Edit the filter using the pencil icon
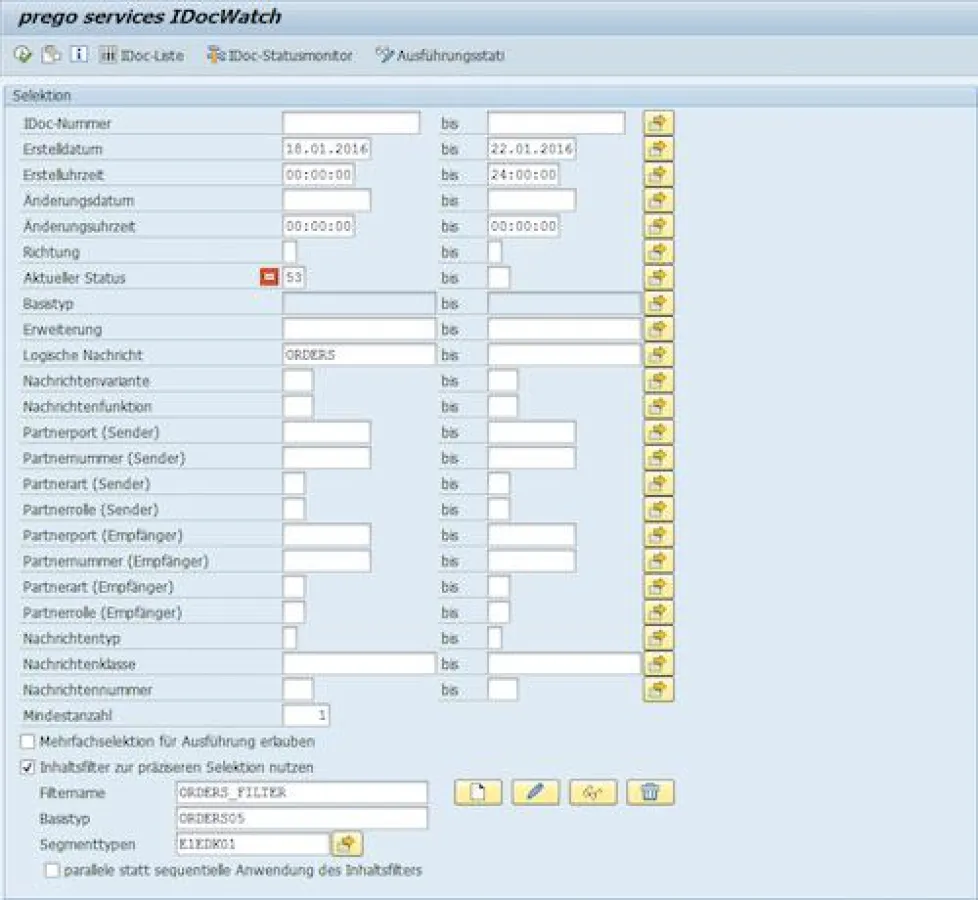This screenshot has width=978, height=900. pos(535,793)
